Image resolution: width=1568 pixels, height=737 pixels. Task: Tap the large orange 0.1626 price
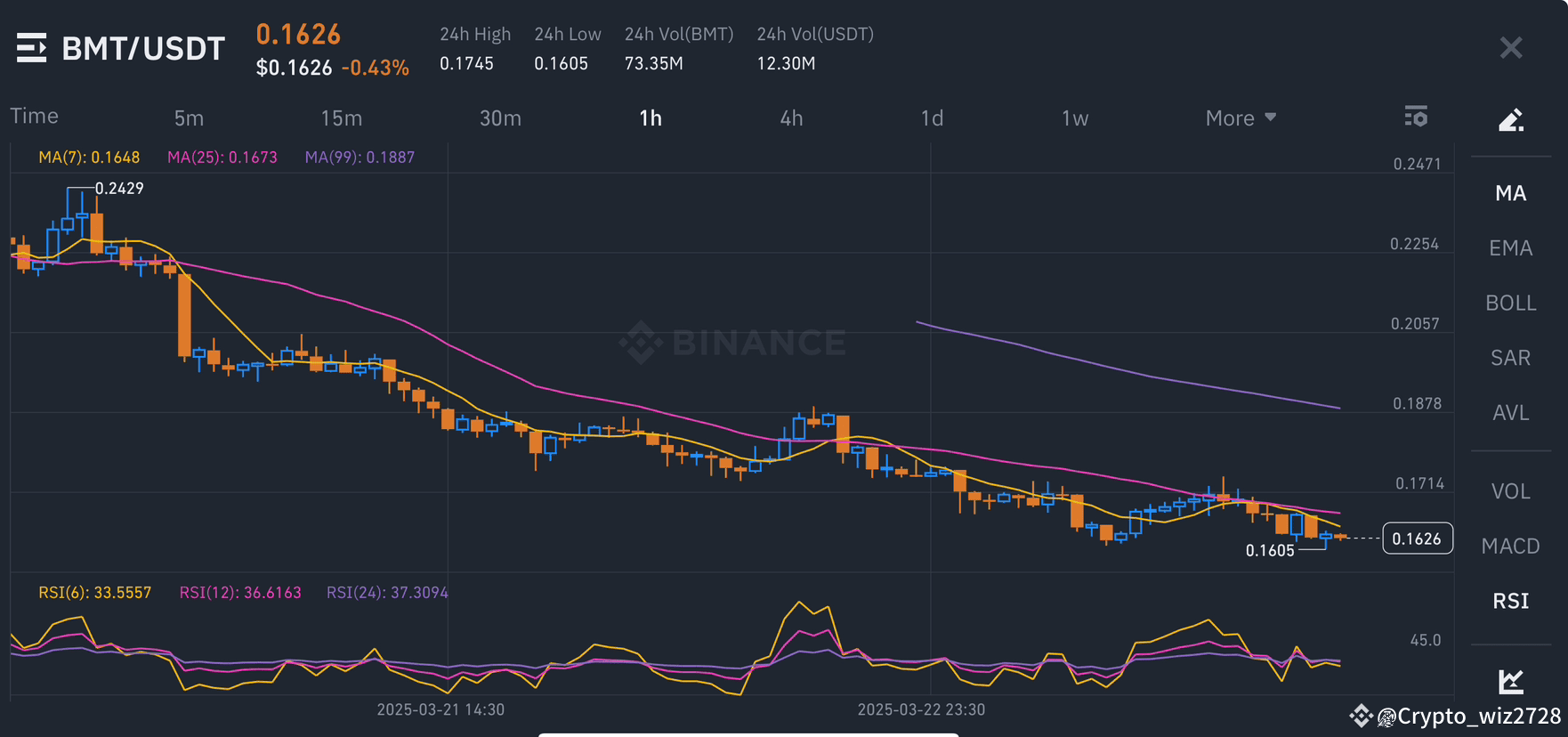click(x=298, y=35)
